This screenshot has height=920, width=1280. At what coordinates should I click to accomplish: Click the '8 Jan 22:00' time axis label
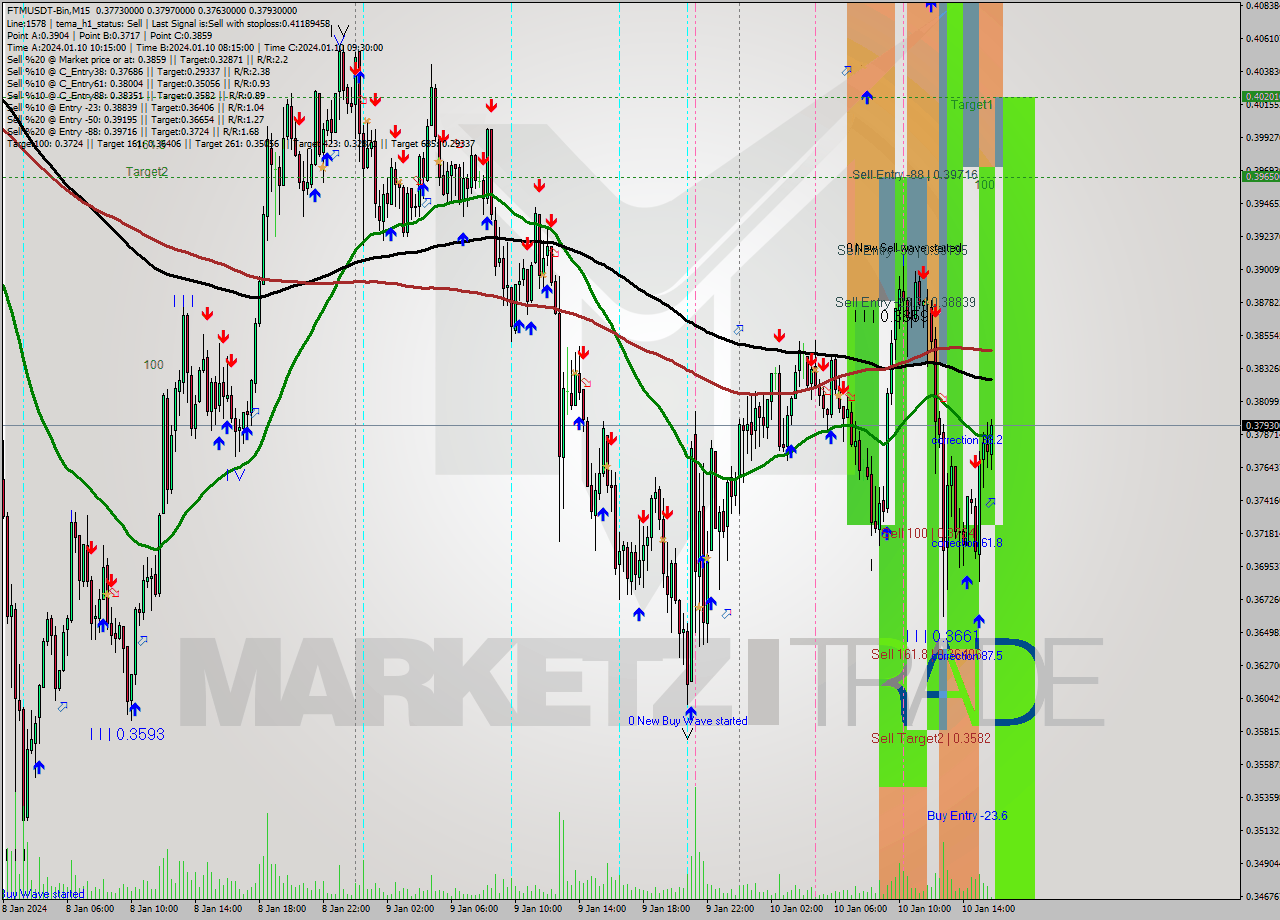click(345, 910)
